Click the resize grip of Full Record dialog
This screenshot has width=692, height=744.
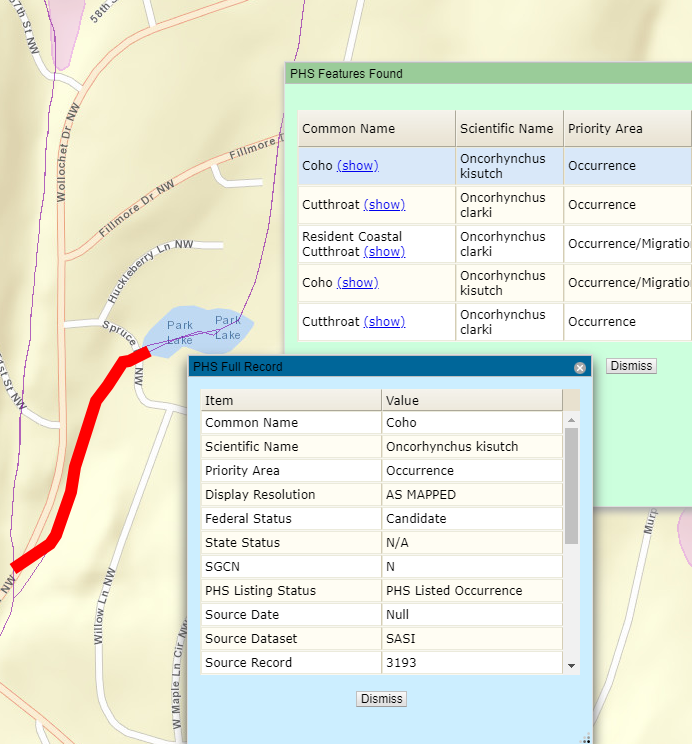click(x=586, y=738)
